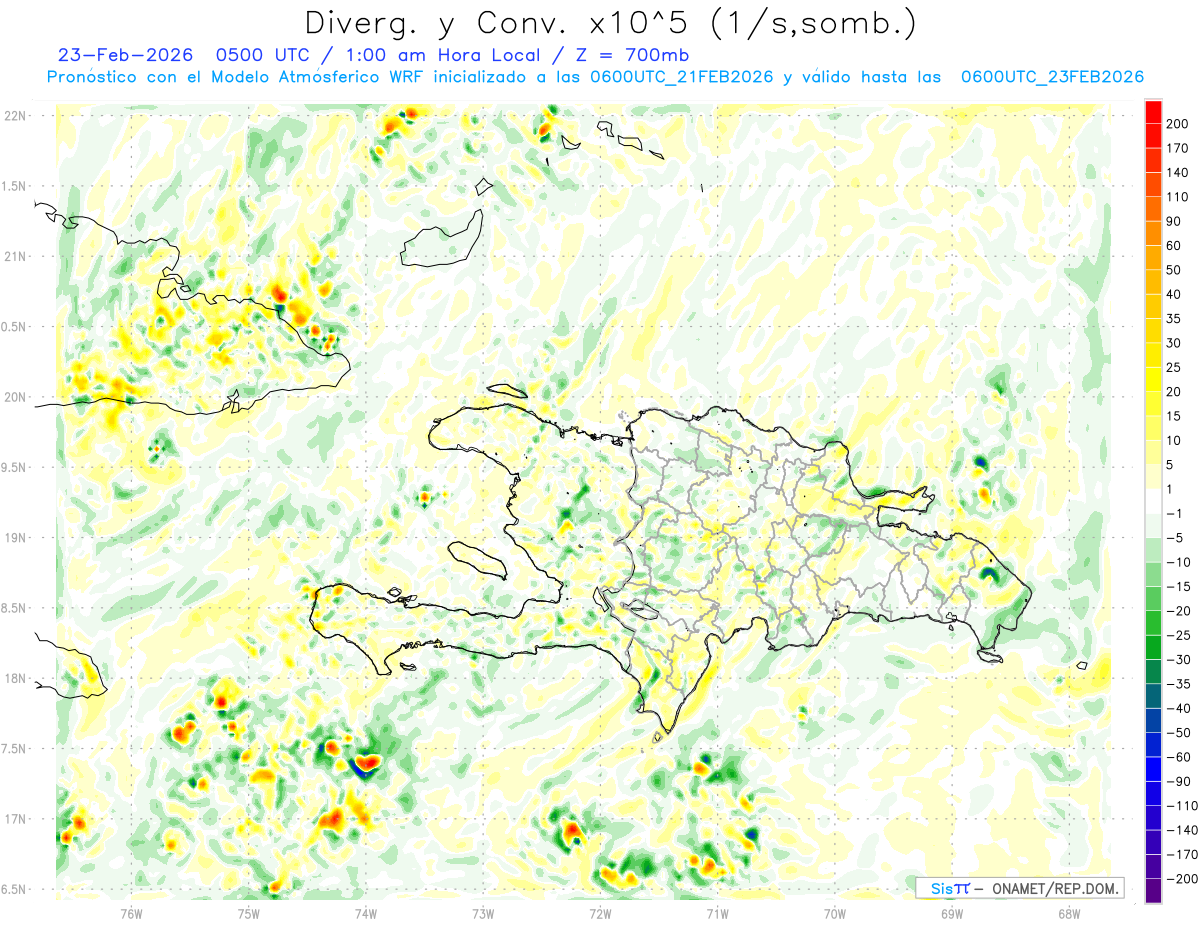This screenshot has width=1200, height=927.
Task: Click the longitude label '69W'
Action: click(x=951, y=913)
